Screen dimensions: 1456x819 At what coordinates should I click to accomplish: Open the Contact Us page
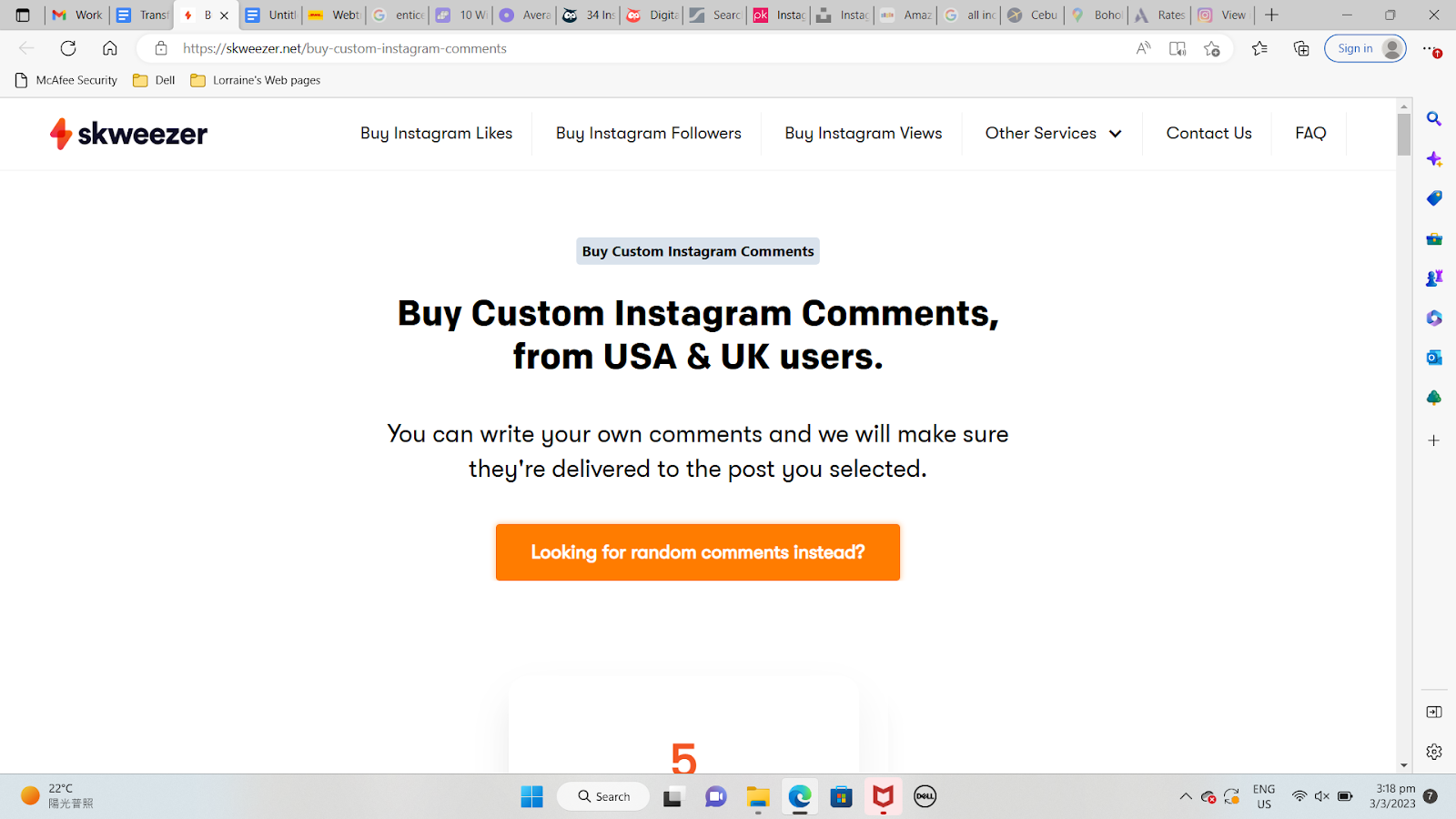tap(1209, 133)
